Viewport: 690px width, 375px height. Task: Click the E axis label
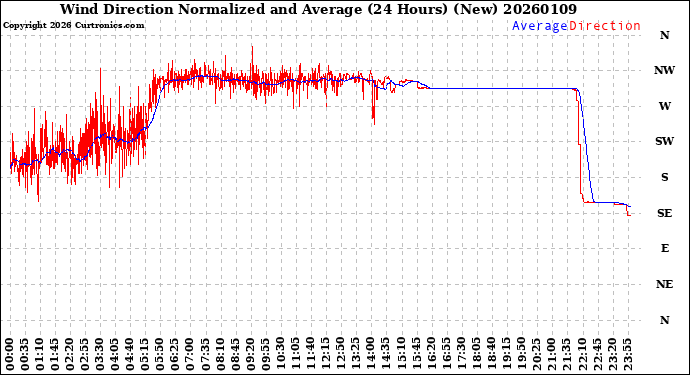click(x=665, y=249)
